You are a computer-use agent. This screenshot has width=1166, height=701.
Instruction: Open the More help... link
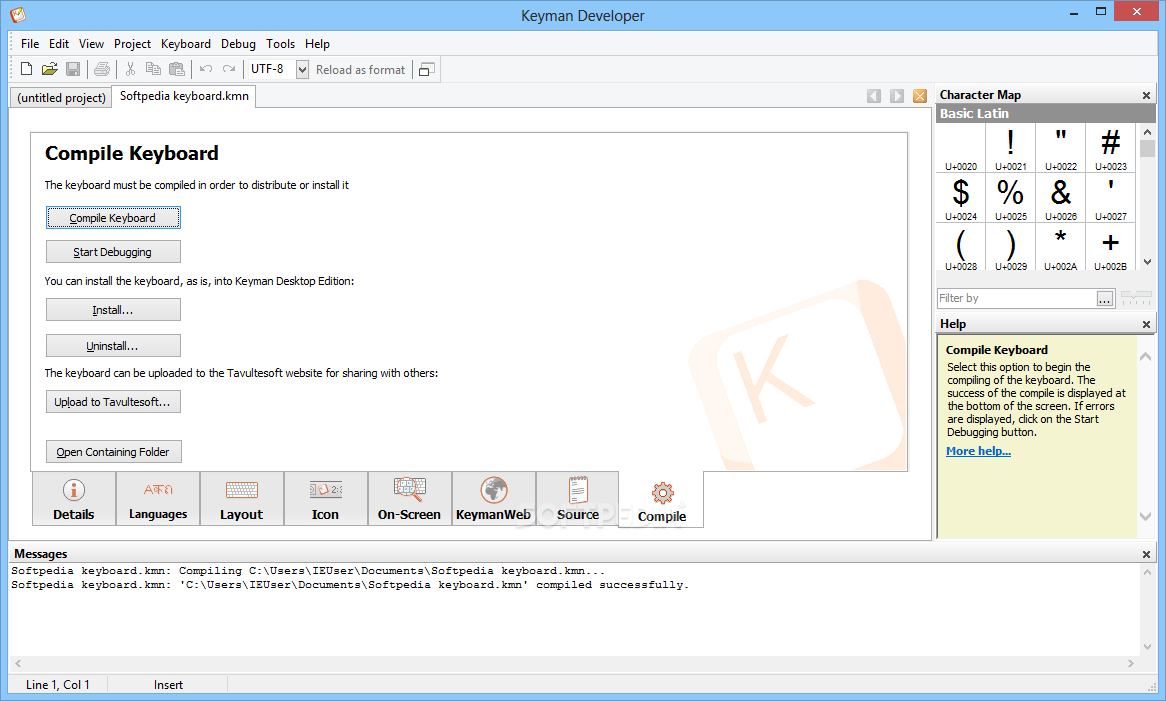(x=978, y=451)
